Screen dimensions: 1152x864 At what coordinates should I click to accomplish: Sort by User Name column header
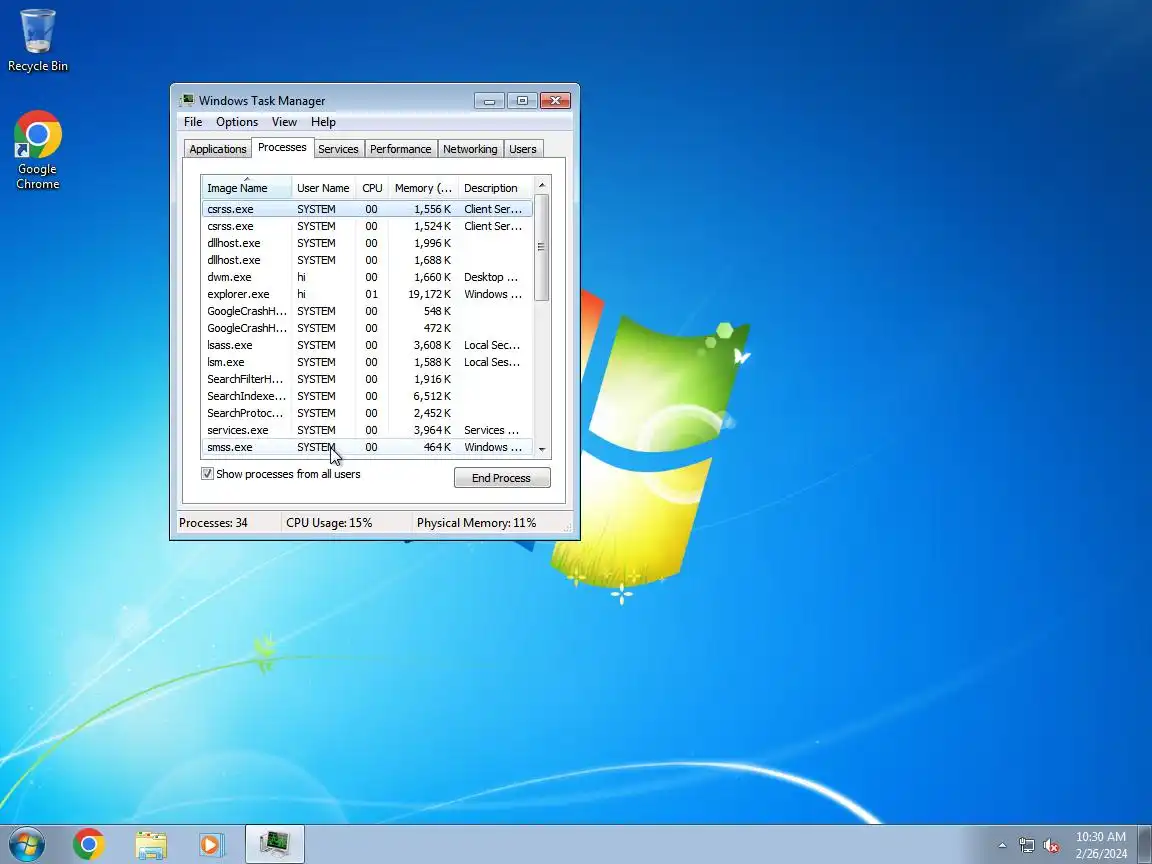(323, 188)
